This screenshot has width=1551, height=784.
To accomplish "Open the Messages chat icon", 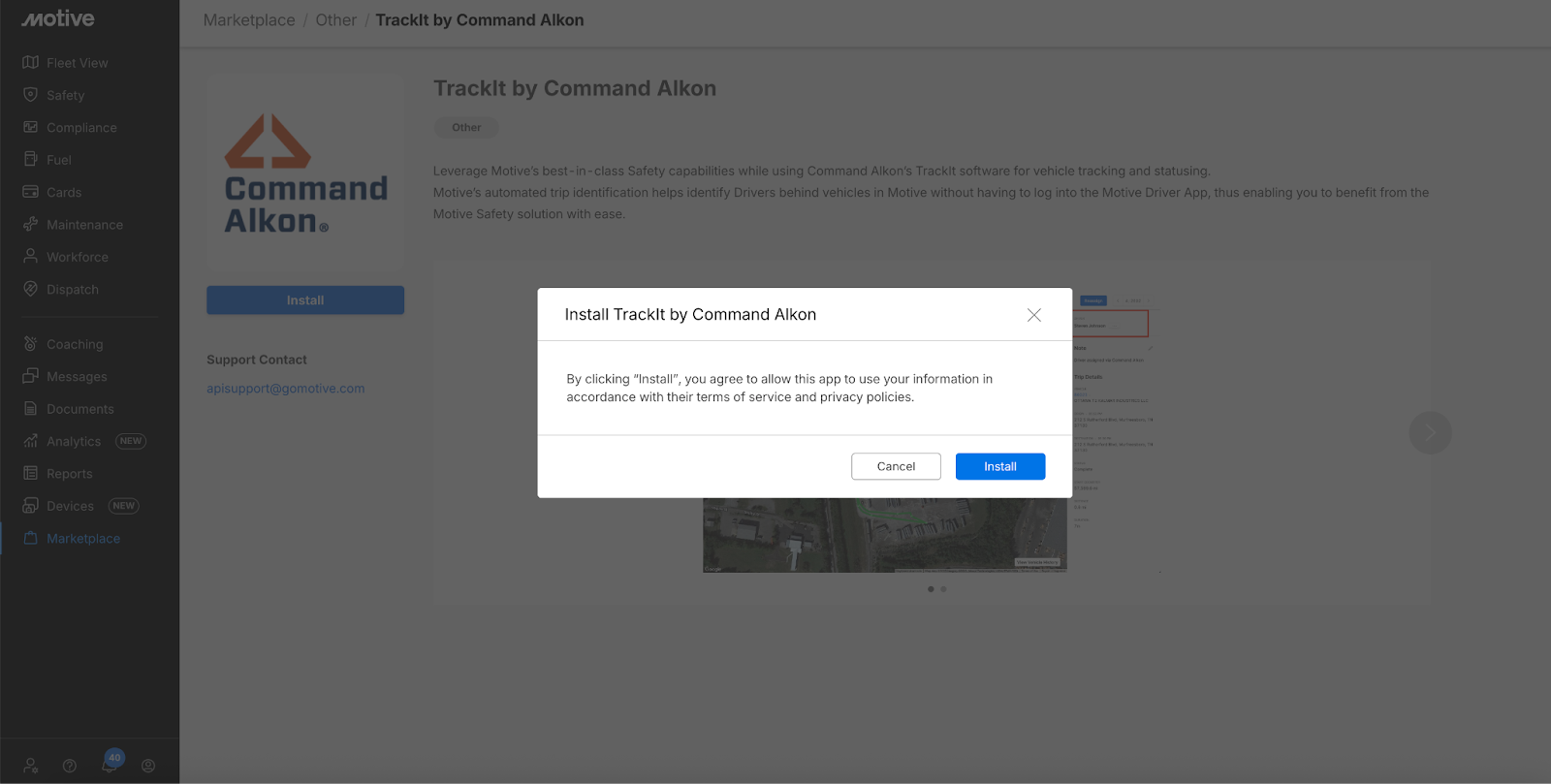I will pos(31,376).
